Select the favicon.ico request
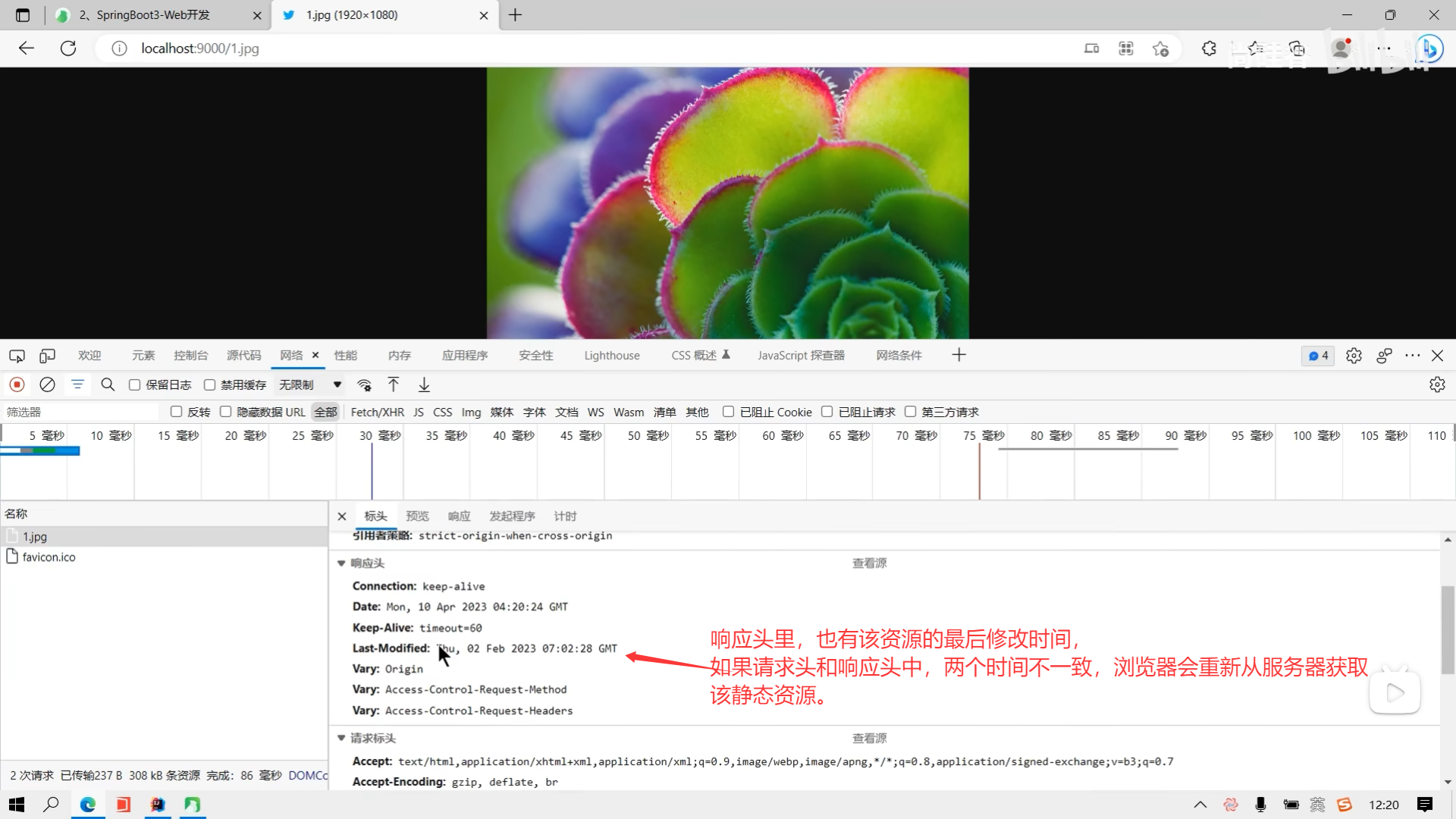The height and width of the screenshot is (819, 1456). click(49, 557)
